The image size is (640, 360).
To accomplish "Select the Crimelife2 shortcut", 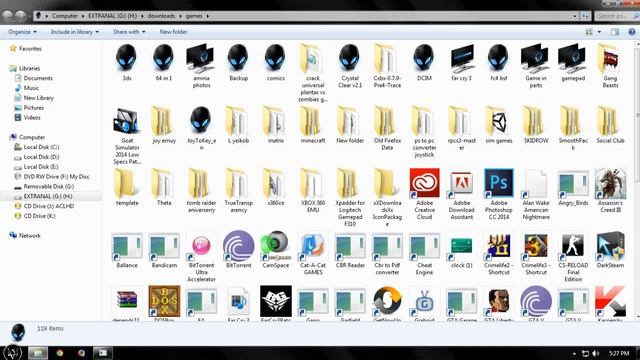I will 499,245.
